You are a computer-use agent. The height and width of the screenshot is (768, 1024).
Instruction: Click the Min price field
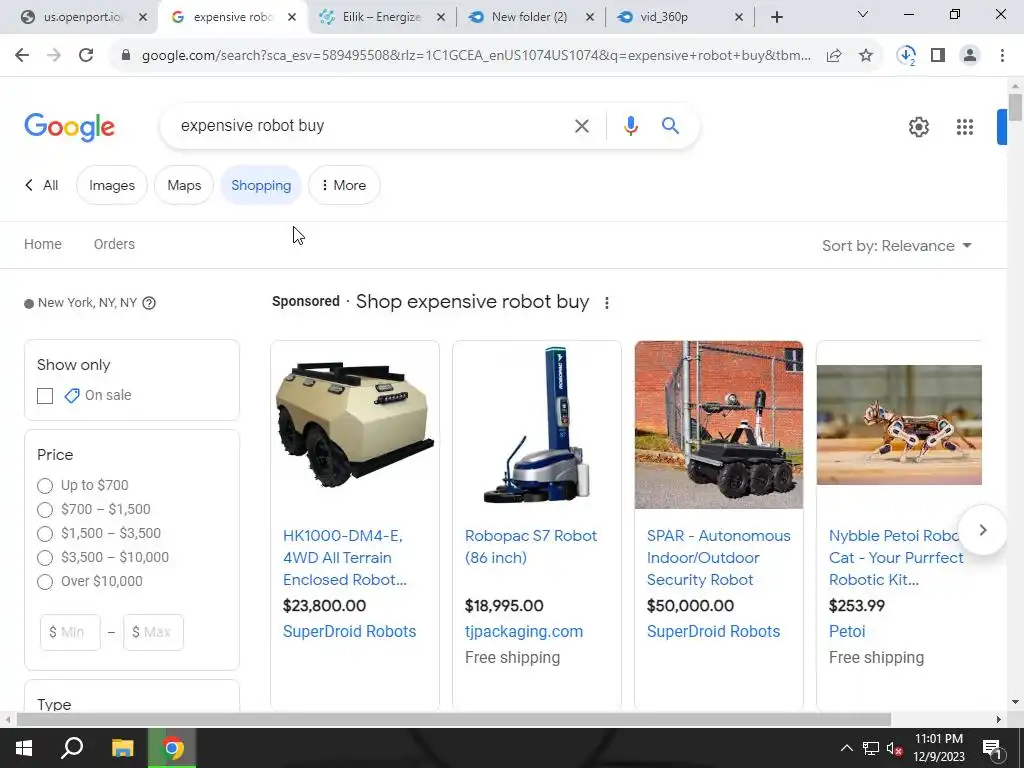click(x=71, y=632)
